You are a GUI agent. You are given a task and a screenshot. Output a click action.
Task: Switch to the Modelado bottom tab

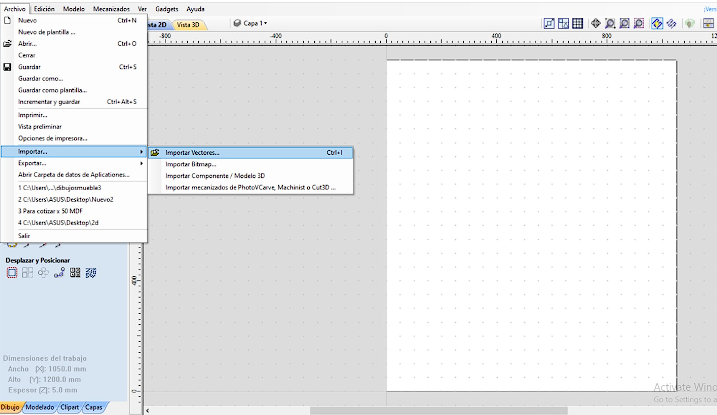coord(40,407)
